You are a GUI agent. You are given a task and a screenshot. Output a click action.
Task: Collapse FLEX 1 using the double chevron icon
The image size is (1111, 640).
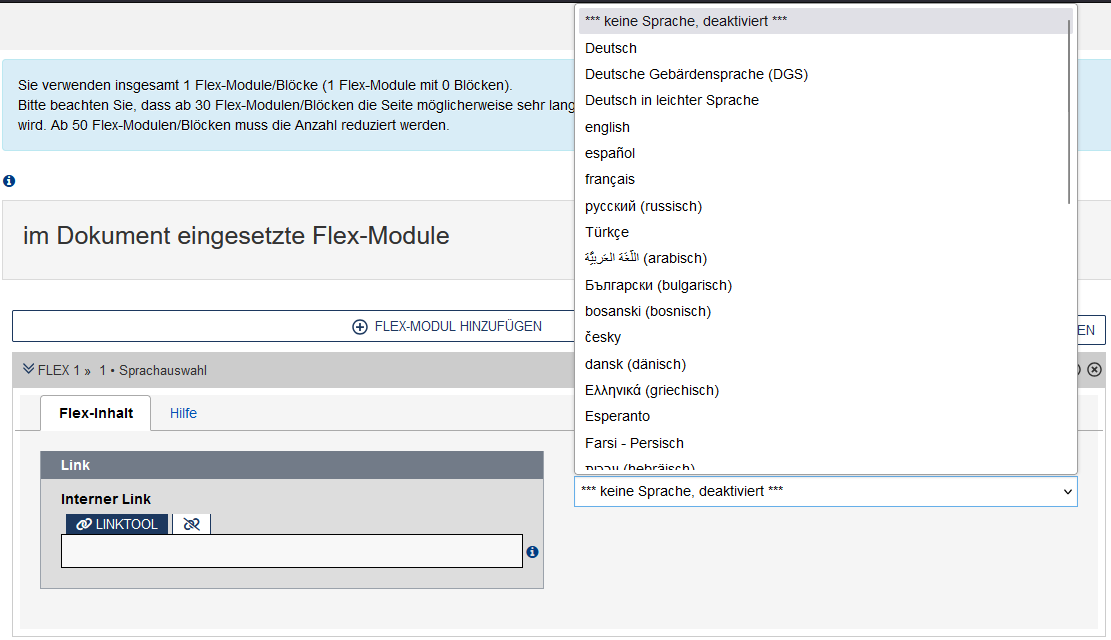click(28, 370)
